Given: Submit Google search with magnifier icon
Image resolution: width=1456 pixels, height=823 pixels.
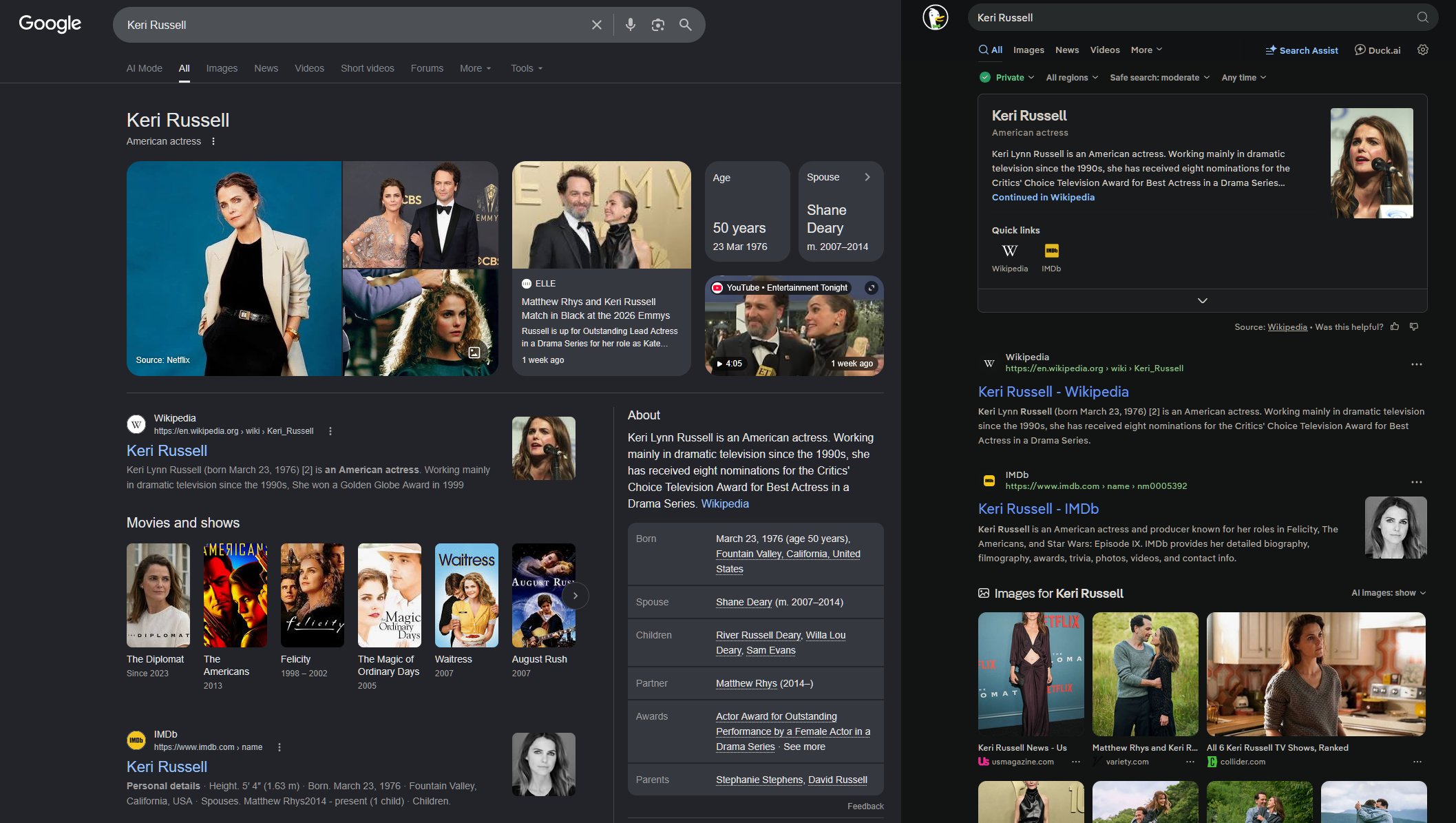Looking at the screenshot, I should [686, 25].
